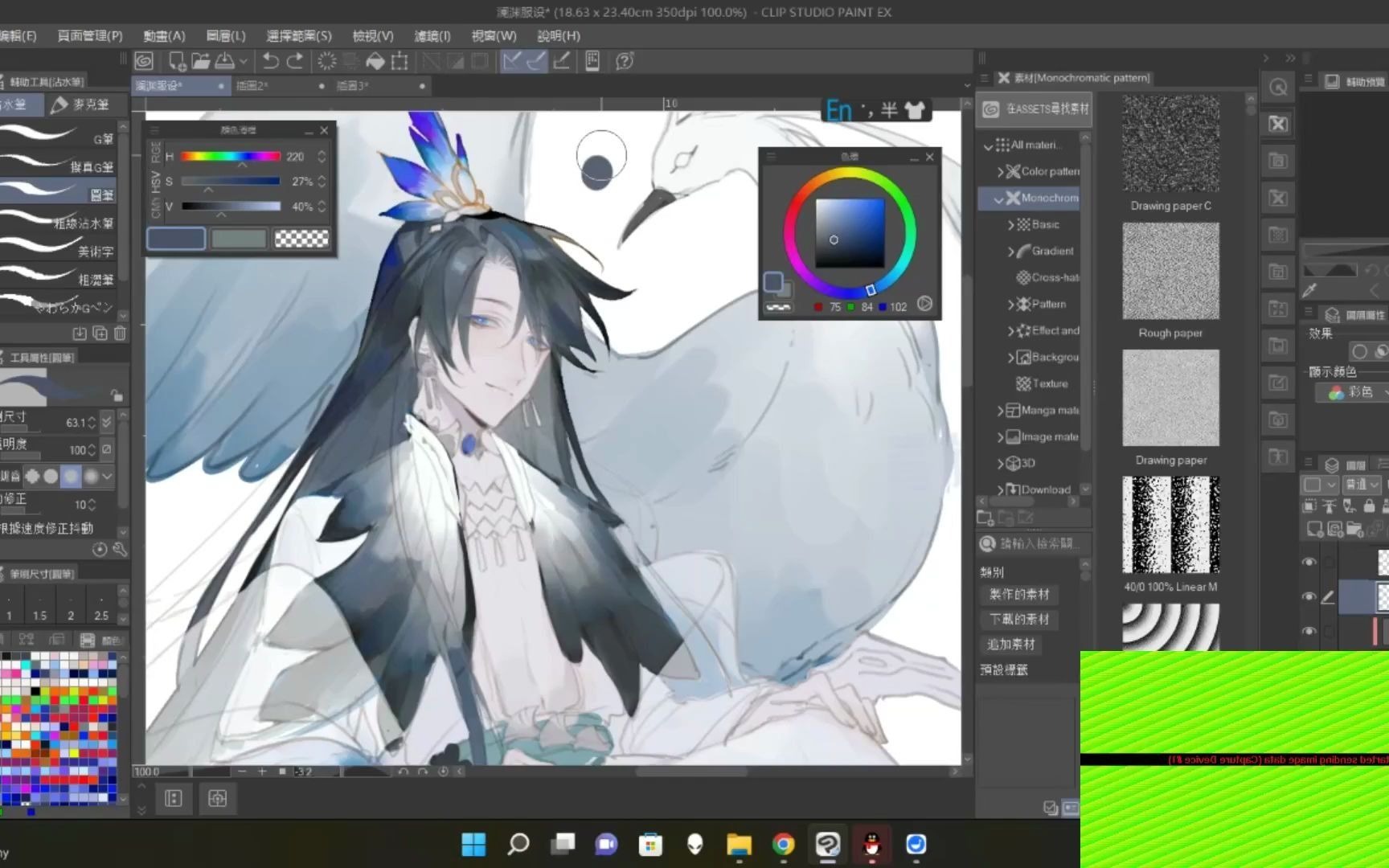Delete sub tool with trash icon

point(120,333)
